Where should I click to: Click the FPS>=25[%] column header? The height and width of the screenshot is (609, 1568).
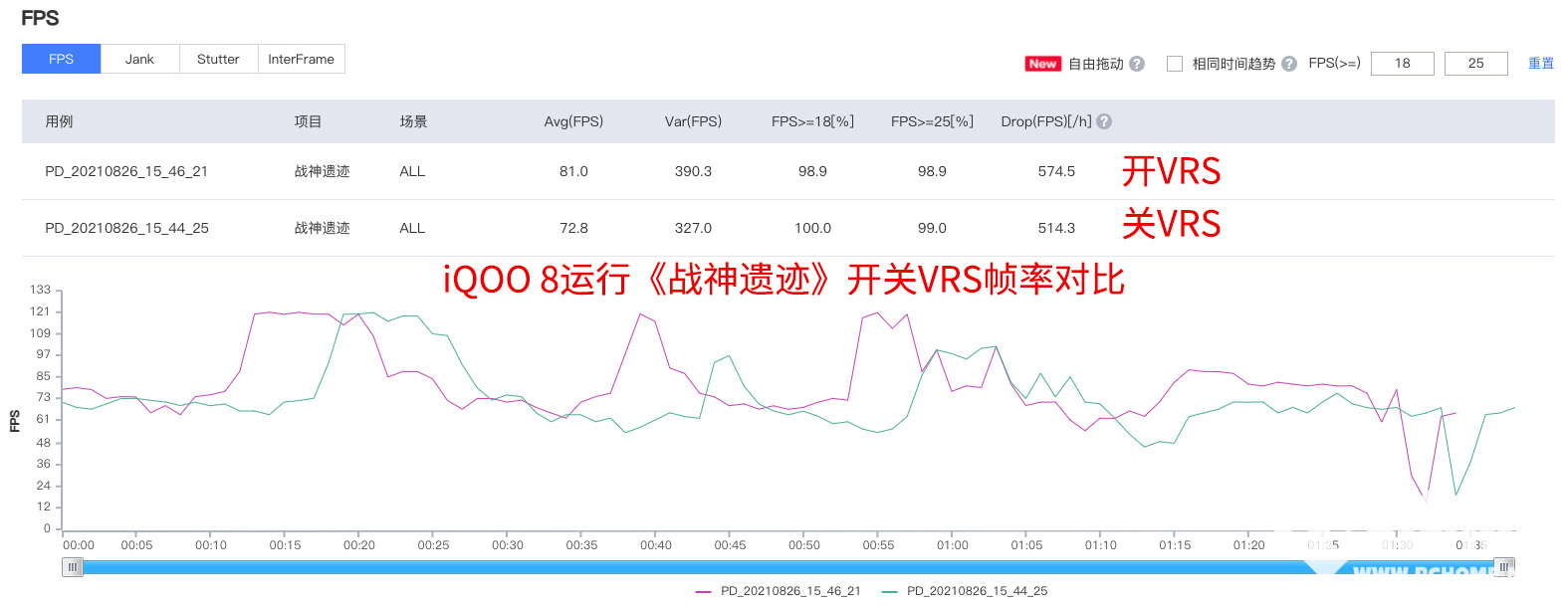click(x=932, y=121)
